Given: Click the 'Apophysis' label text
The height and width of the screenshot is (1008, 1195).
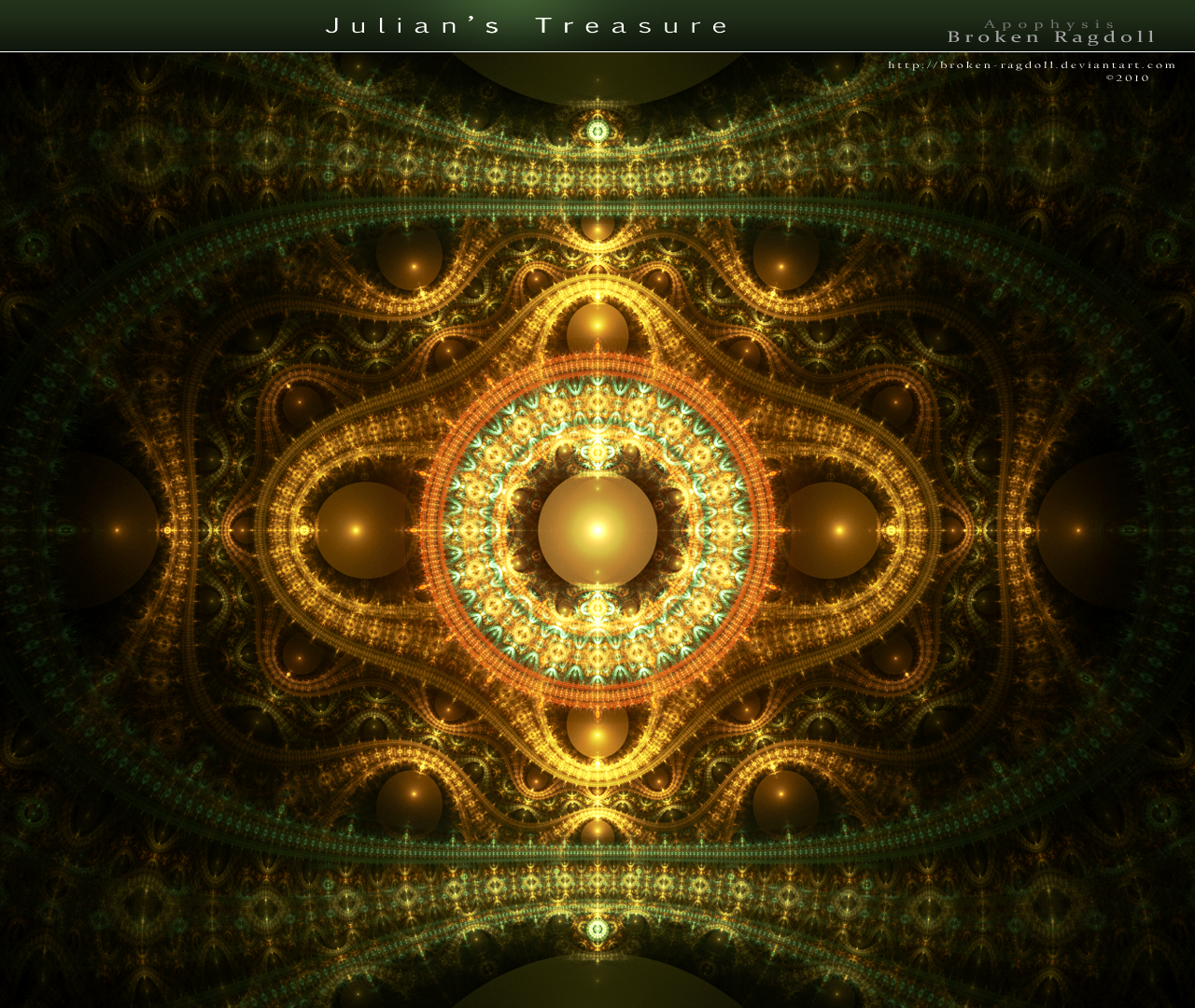Looking at the screenshot, I should [x=1049, y=24].
